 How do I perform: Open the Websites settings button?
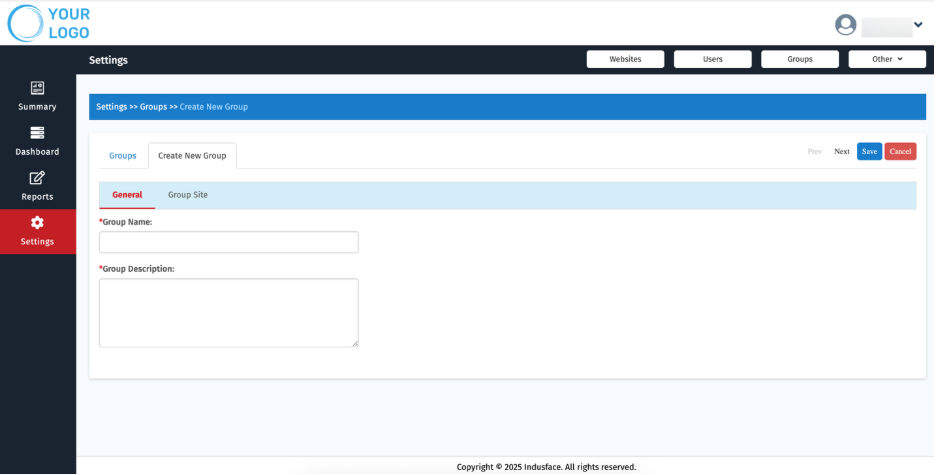coord(625,59)
